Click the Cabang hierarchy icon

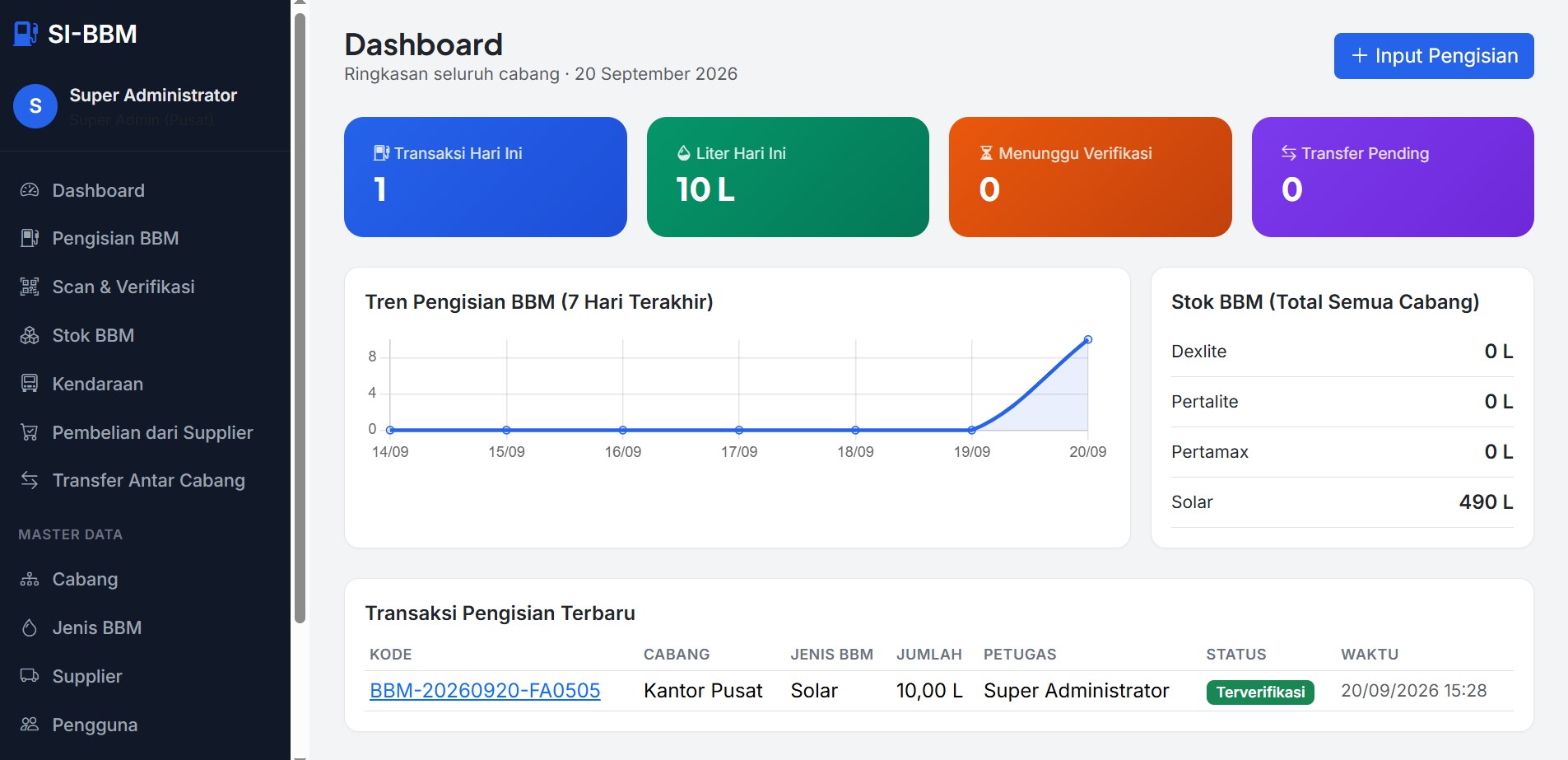(x=30, y=579)
